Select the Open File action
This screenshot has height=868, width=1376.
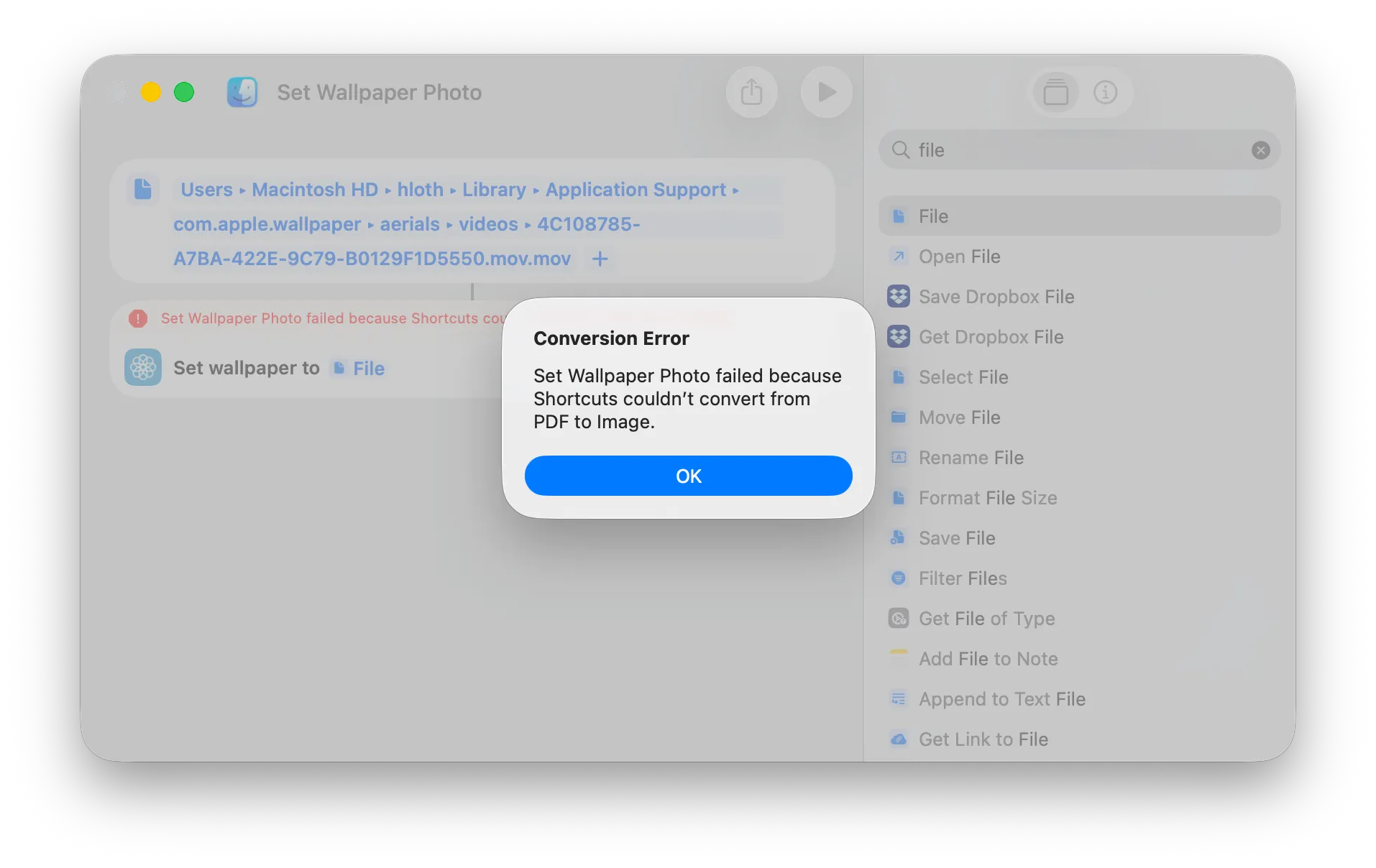tap(1079, 257)
